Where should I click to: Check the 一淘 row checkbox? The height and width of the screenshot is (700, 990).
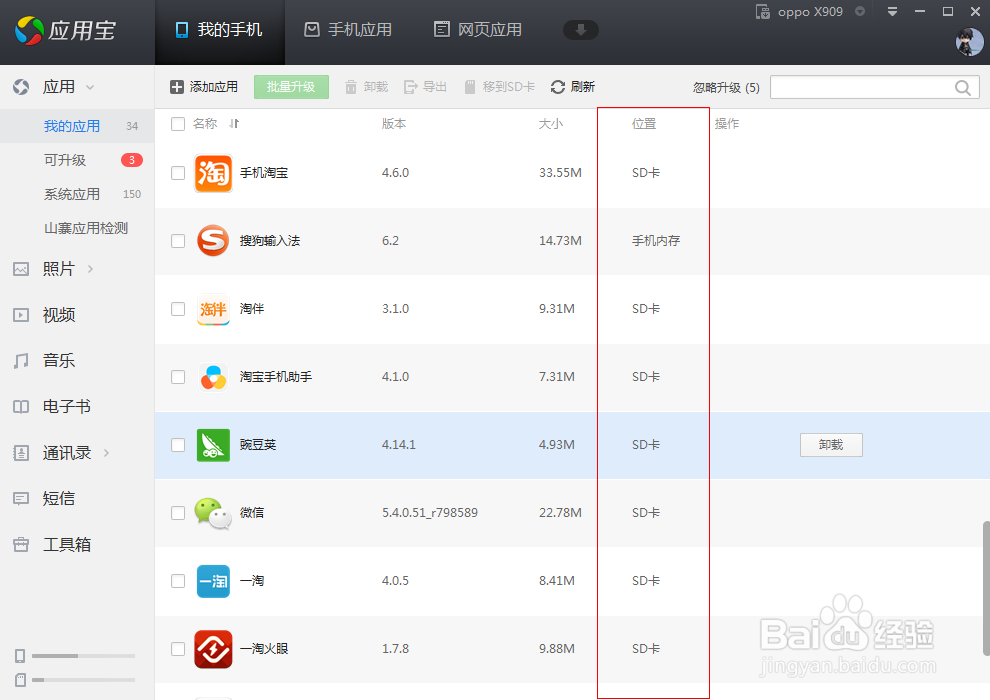(178, 581)
